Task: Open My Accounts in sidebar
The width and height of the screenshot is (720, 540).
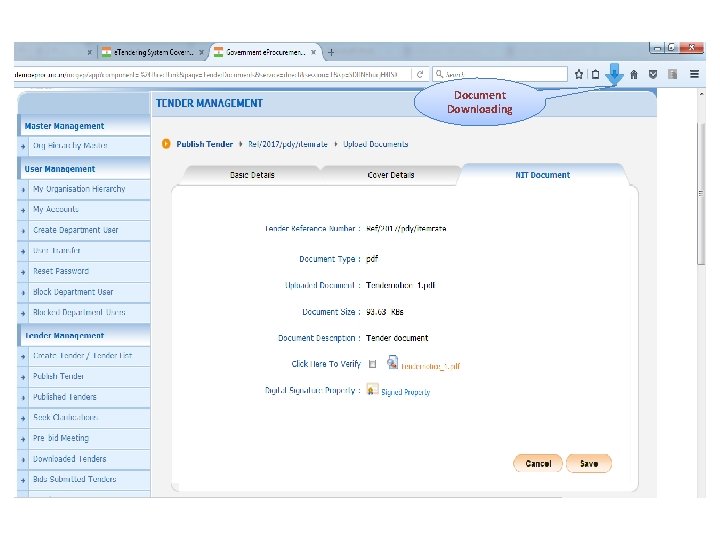Action: 89,209
